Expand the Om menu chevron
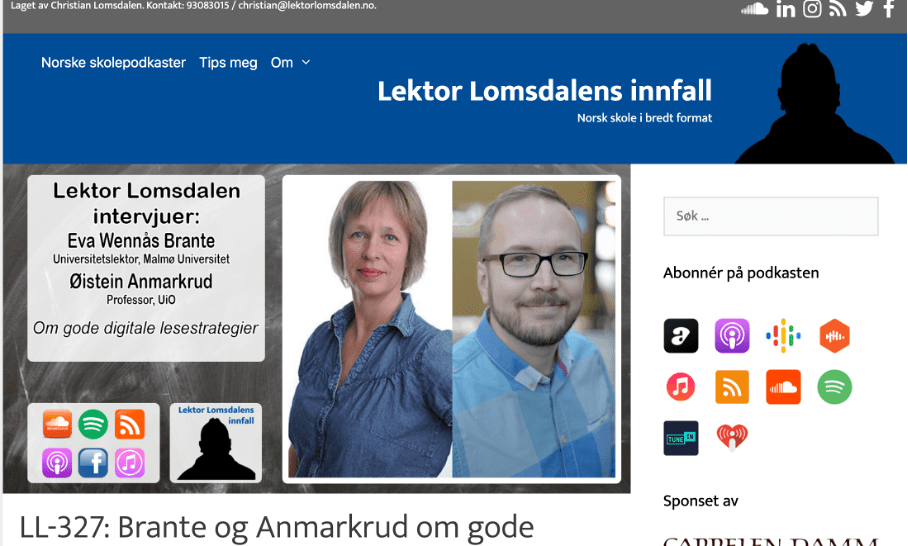 (306, 63)
